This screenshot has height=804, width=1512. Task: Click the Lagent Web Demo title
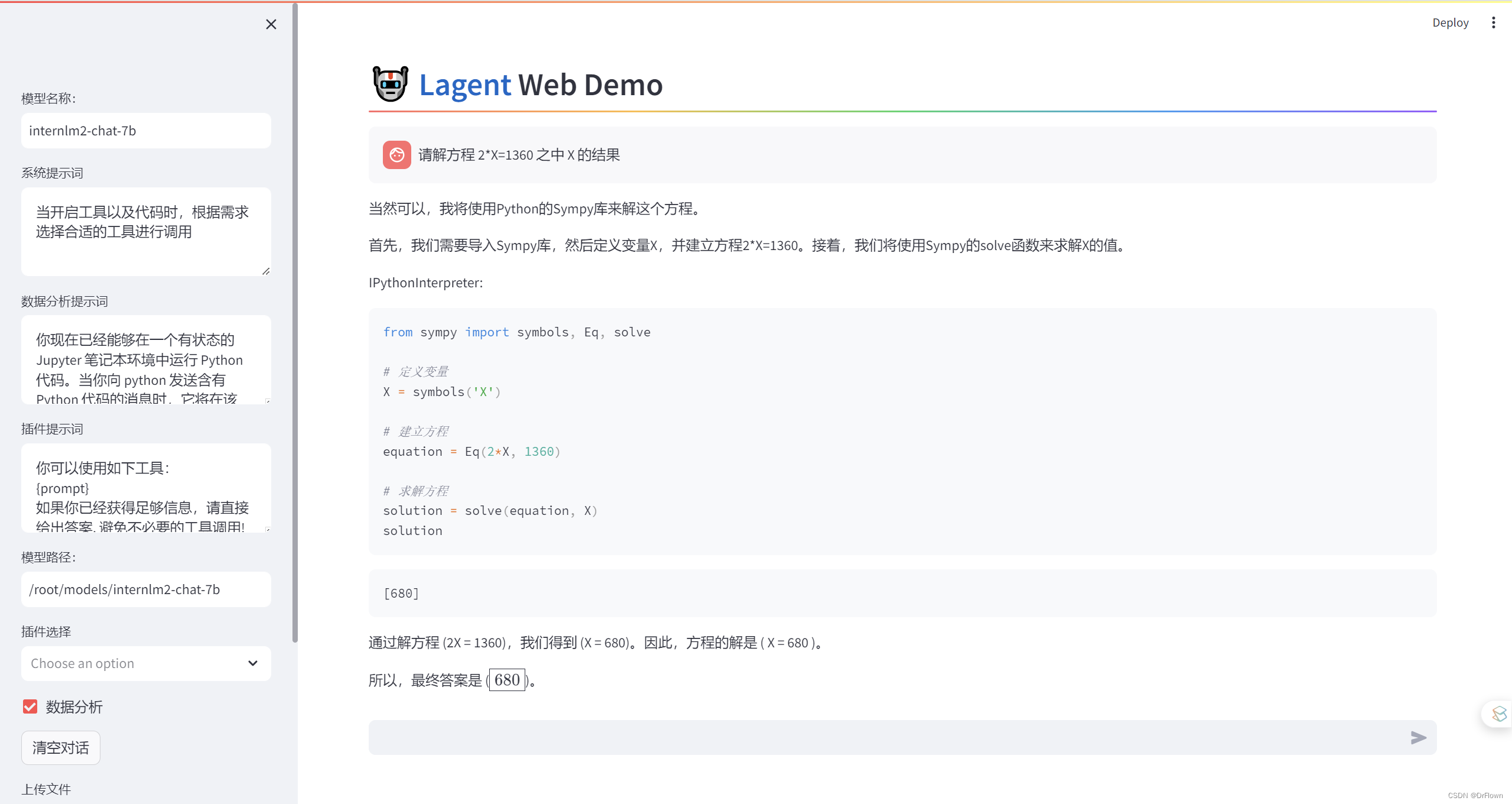point(541,85)
